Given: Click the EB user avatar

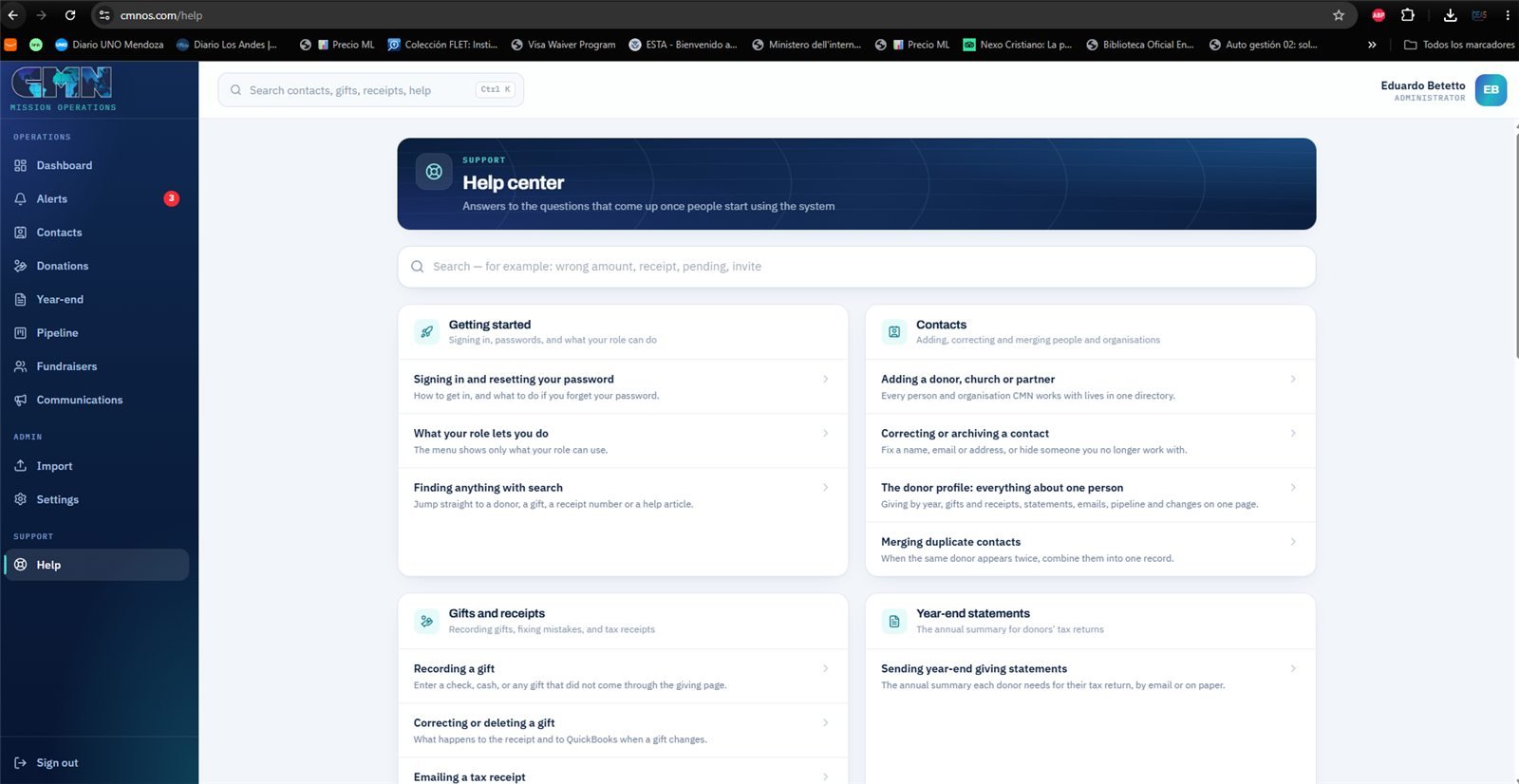Looking at the screenshot, I should click(x=1491, y=90).
